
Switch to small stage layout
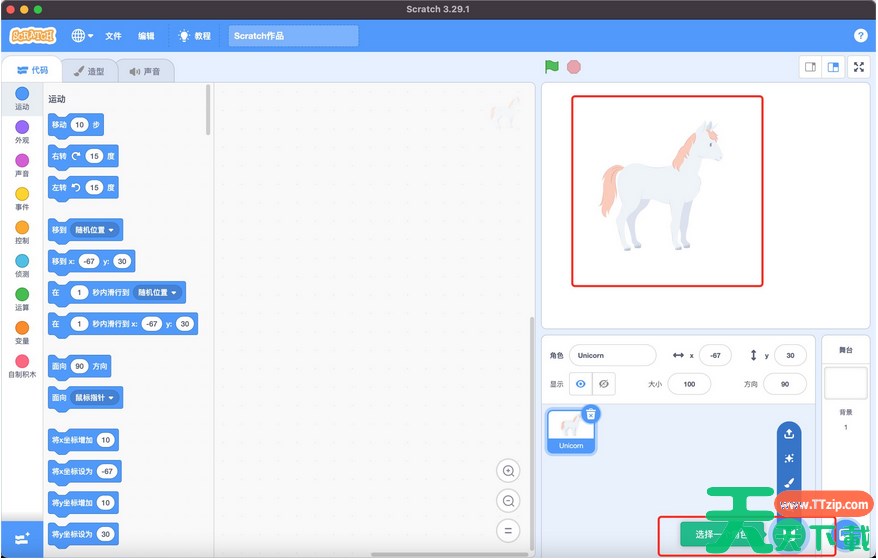tap(811, 67)
